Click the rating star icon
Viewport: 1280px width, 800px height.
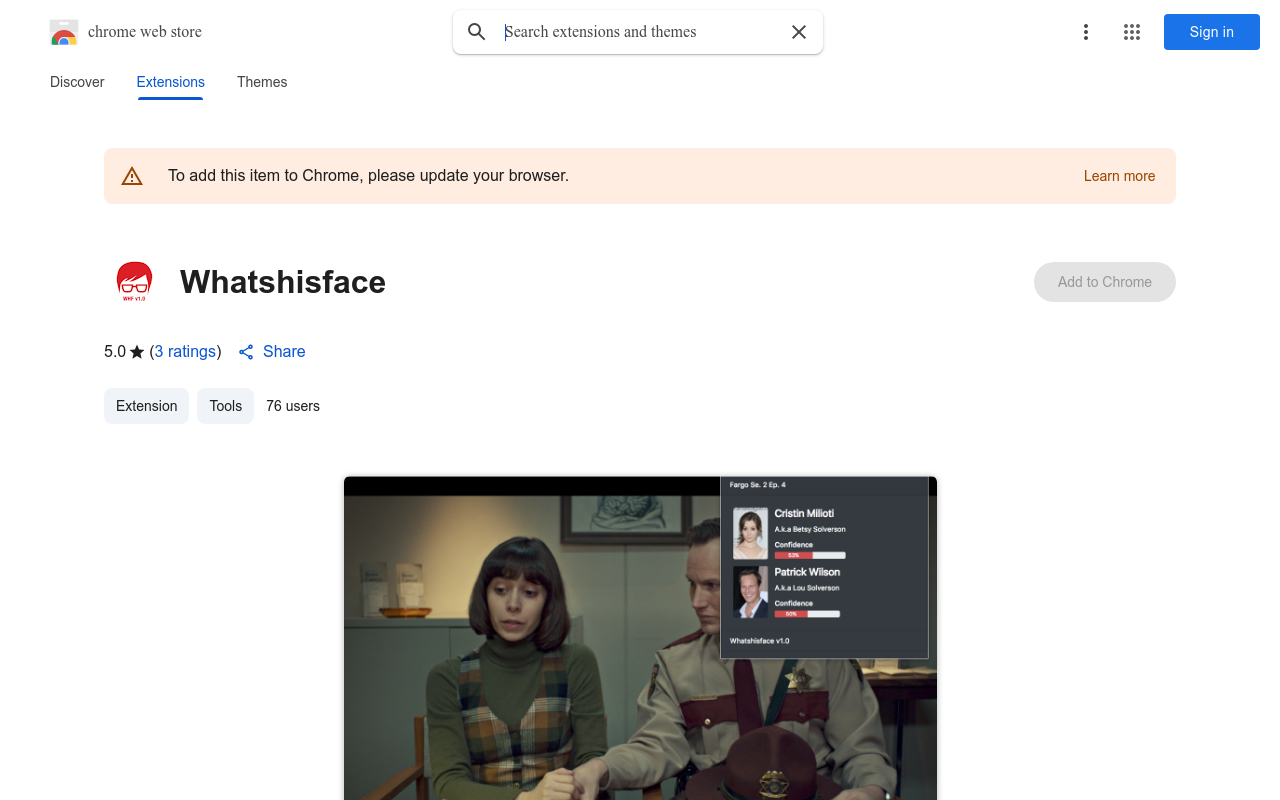coord(137,352)
